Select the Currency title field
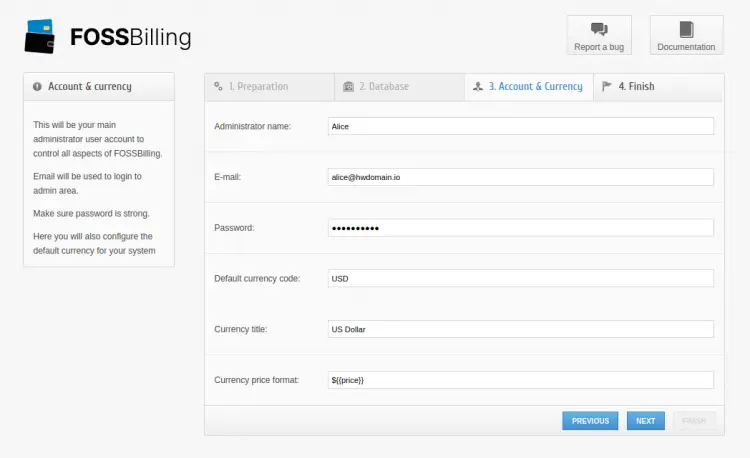This screenshot has height=458, width=750. [521, 329]
